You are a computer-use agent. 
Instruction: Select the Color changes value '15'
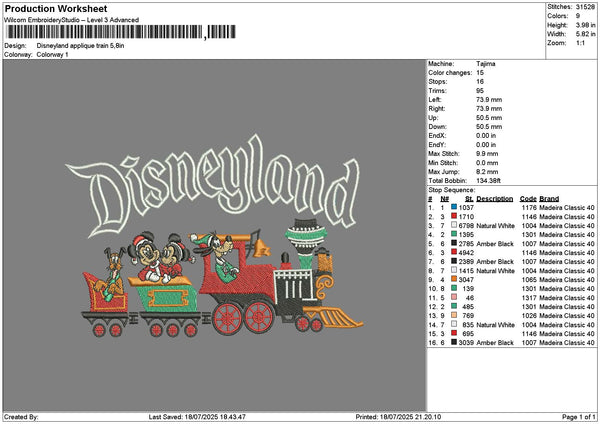(x=480, y=73)
